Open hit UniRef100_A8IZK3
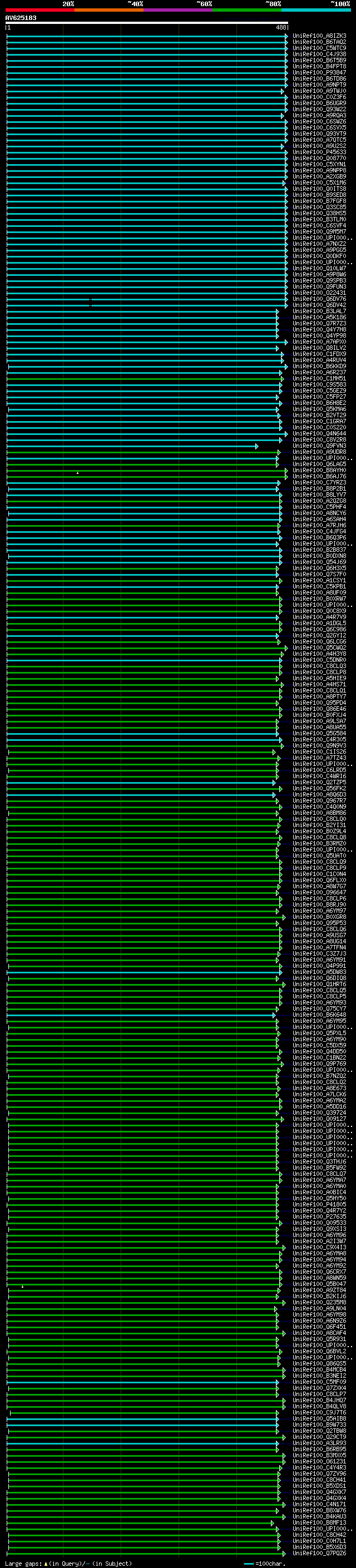356x1568 pixels. pos(319,36)
